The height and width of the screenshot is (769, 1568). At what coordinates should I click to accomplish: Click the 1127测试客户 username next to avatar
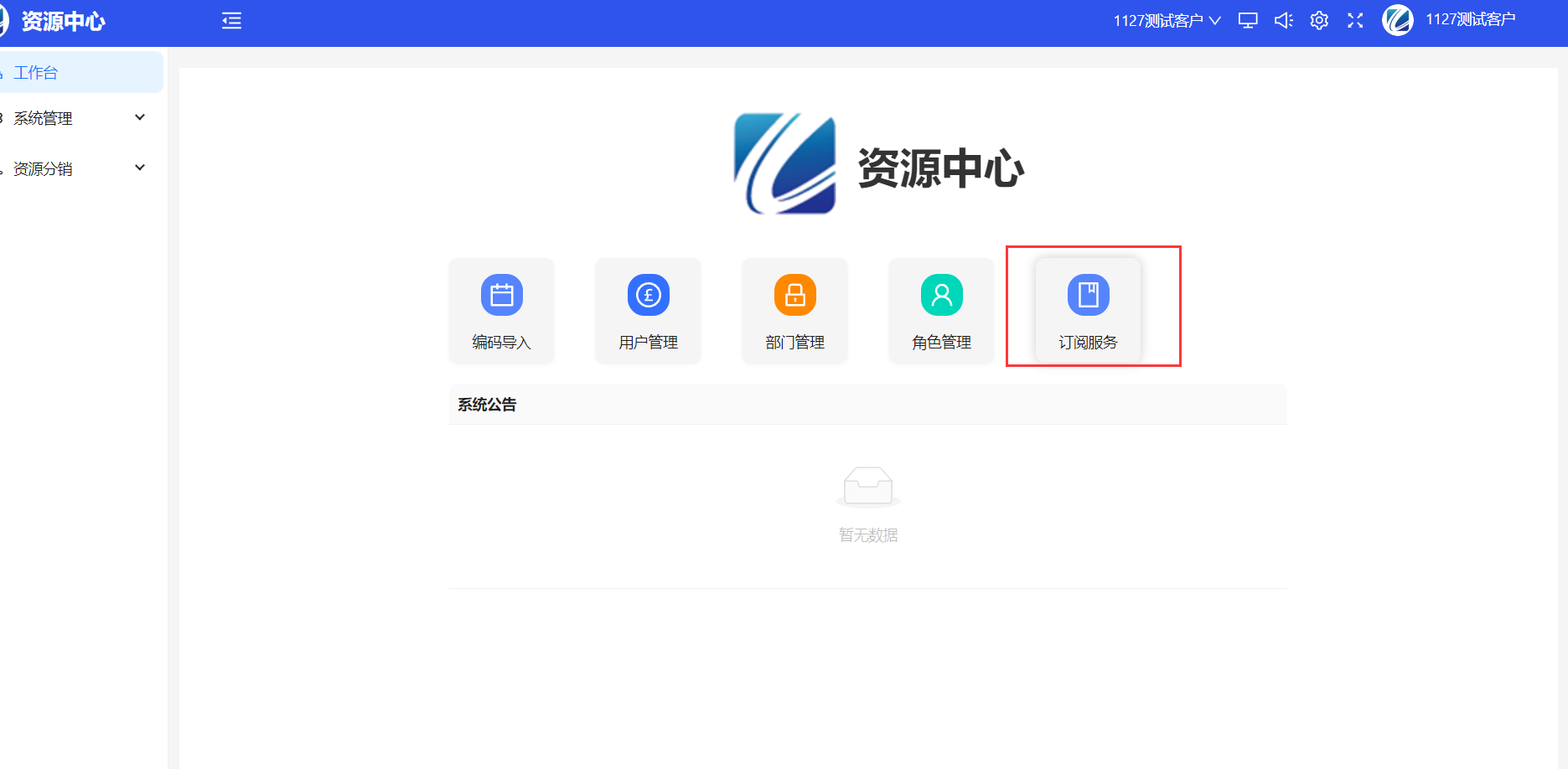[1471, 20]
